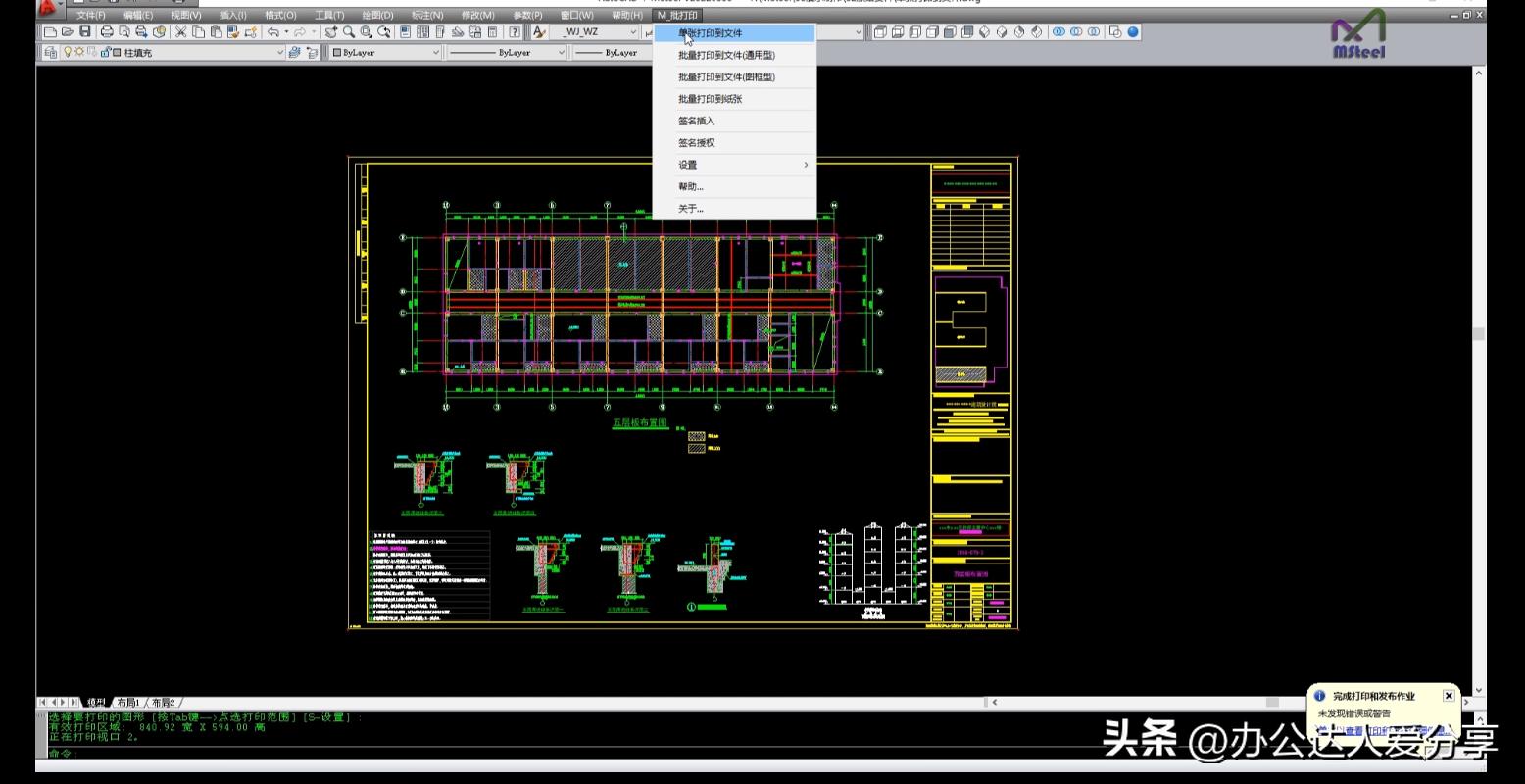Viewport: 1525px width, 784px height.
Task: Click the question-mark Help button on the toolbar
Action: tap(513, 32)
